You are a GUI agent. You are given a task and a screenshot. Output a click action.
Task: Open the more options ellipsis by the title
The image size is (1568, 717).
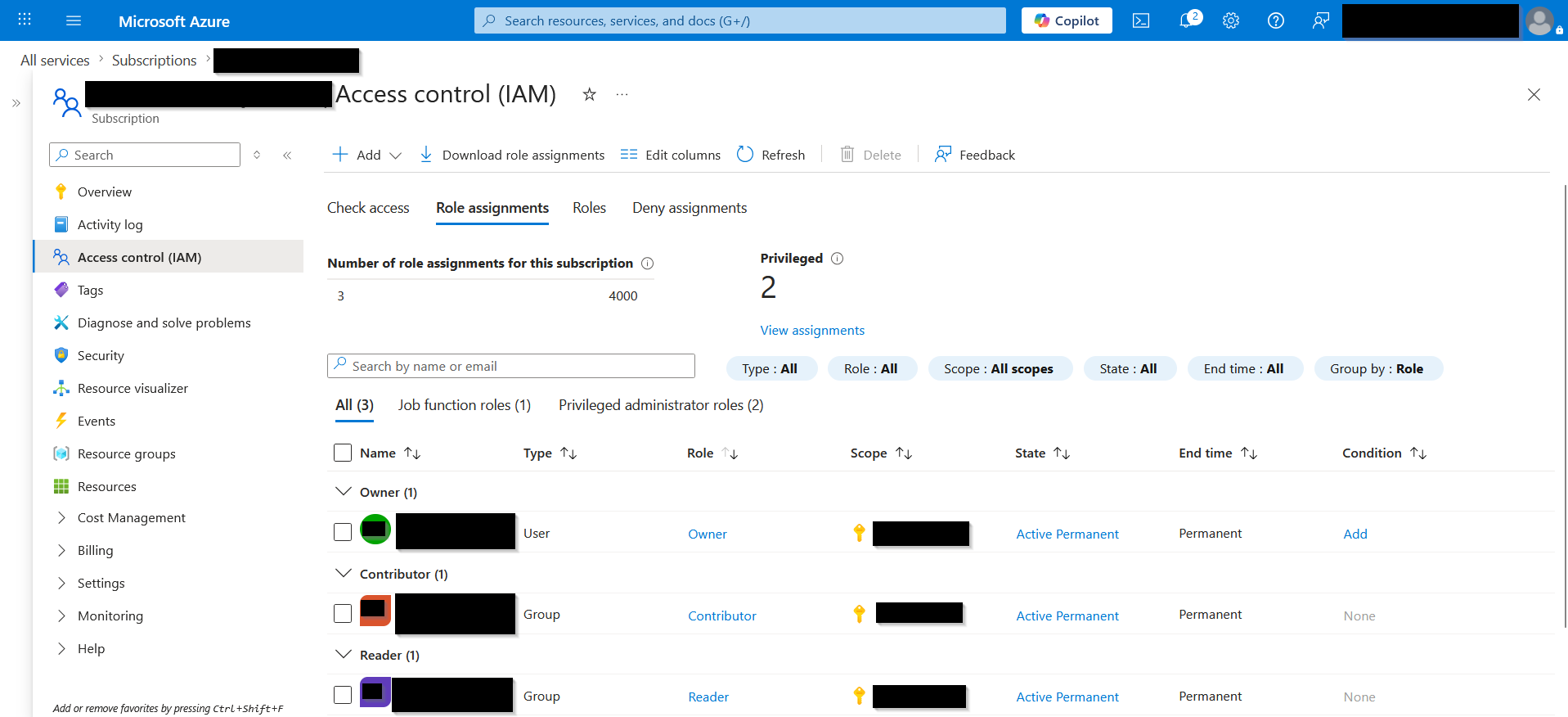(x=622, y=94)
